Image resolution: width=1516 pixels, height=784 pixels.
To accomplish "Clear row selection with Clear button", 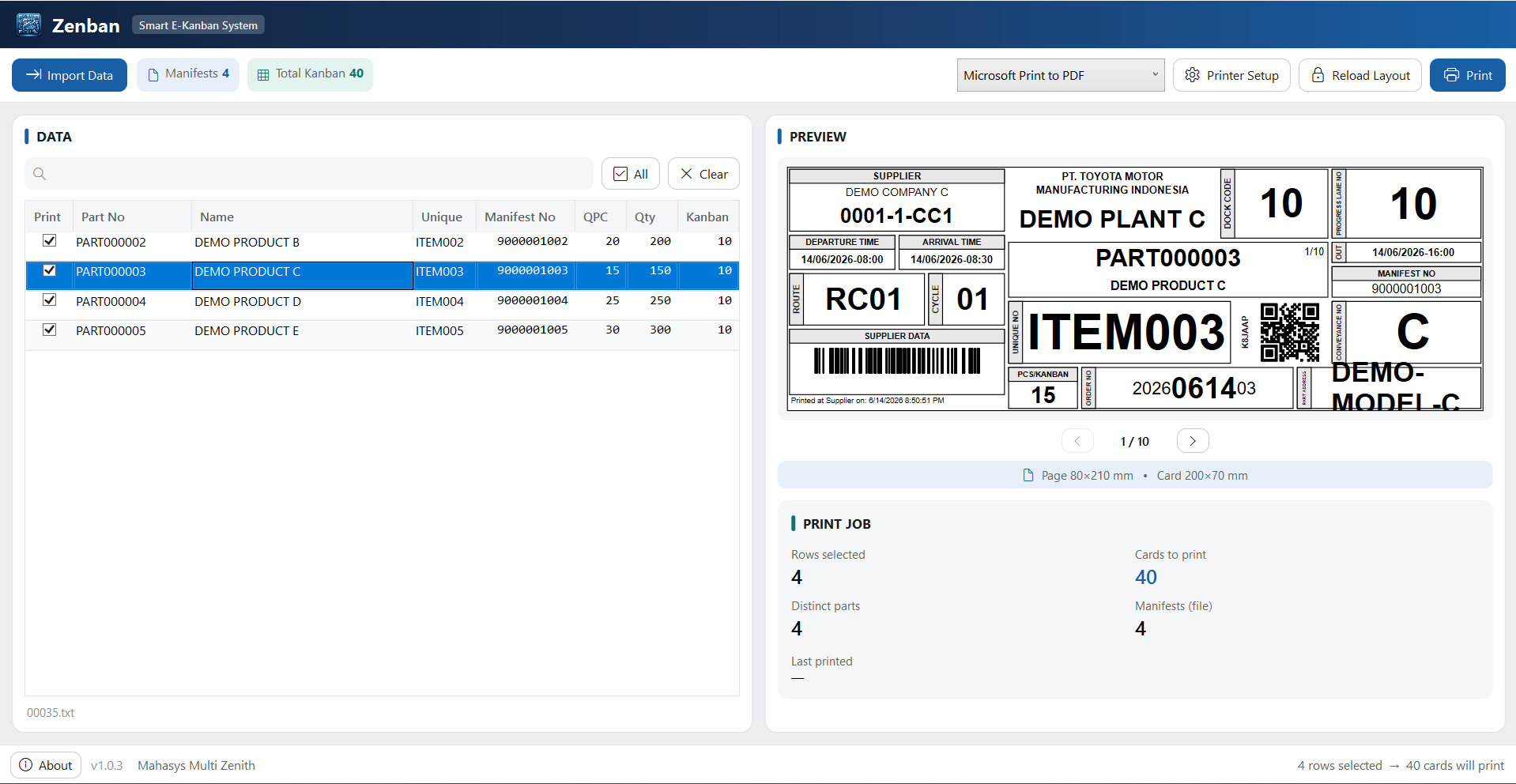I will click(x=703, y=174).
